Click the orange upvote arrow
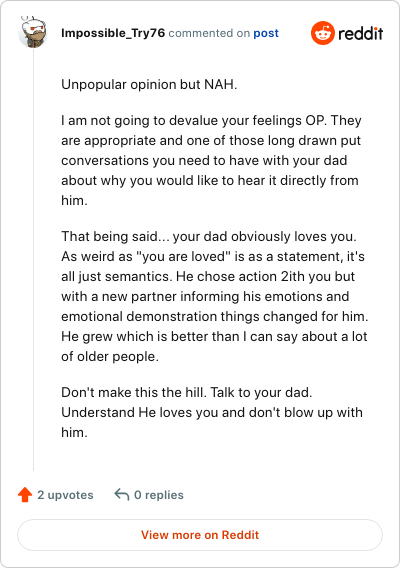Image resolution: width=400 pixels, height=568 pixels. pos(25,495)
